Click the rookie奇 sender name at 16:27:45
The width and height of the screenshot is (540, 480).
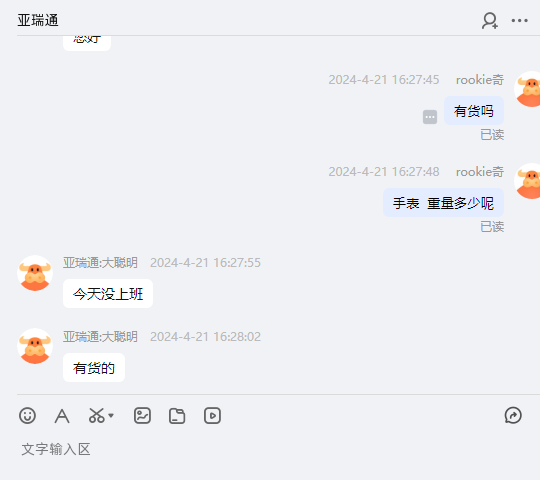click(x=480, y=80)
